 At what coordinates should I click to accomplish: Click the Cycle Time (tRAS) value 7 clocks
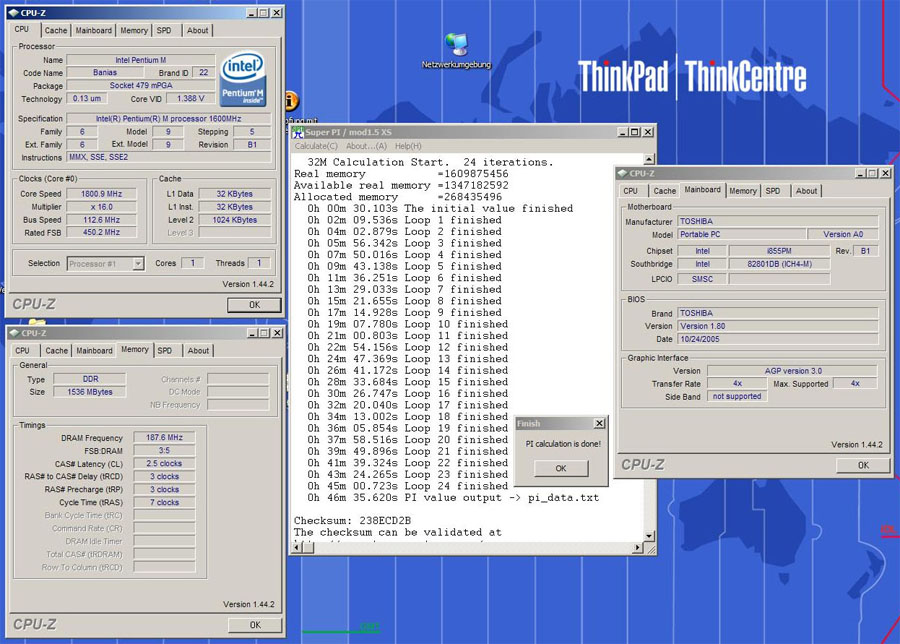(164, 502)
